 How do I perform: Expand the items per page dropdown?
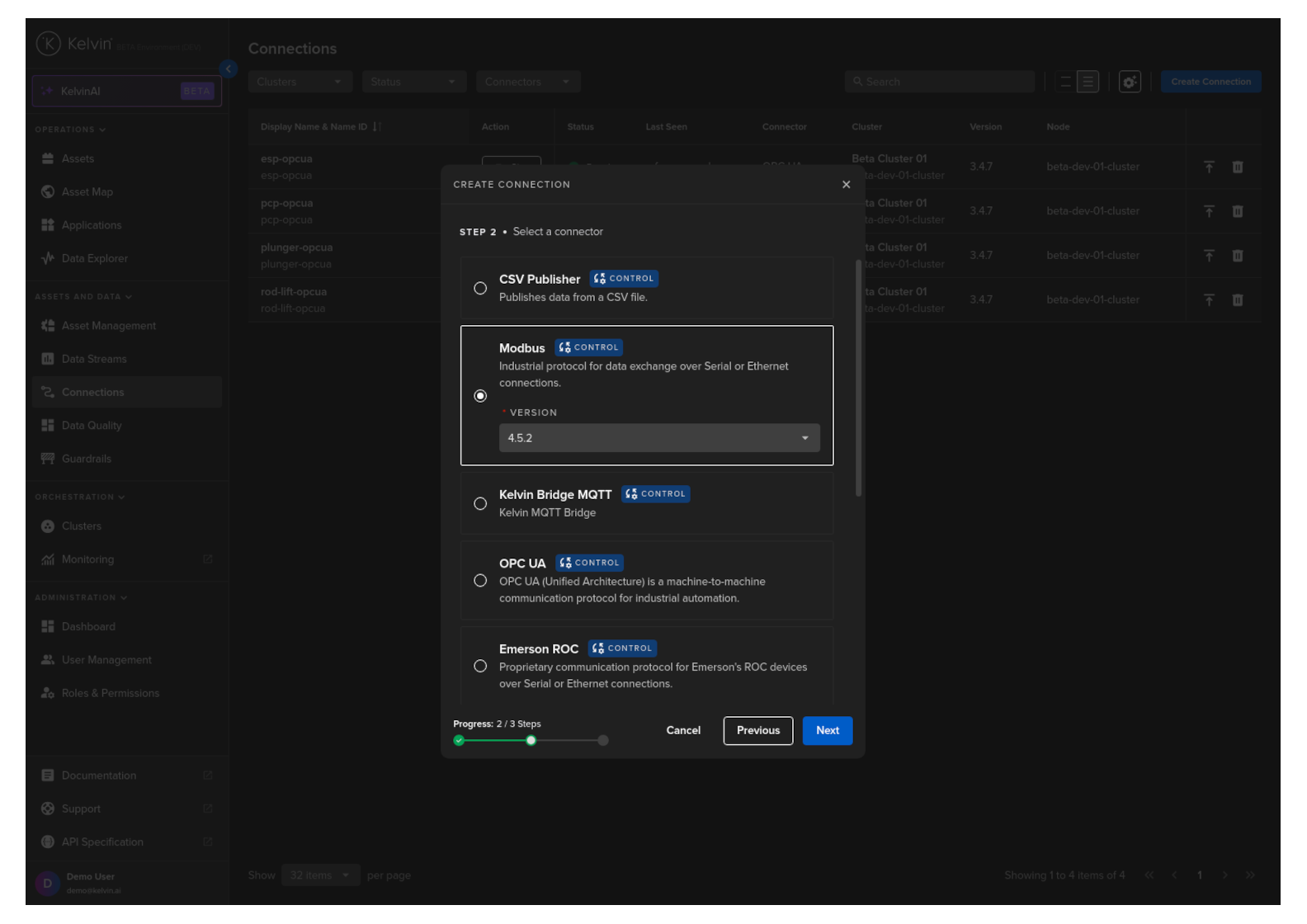point(319,875)
